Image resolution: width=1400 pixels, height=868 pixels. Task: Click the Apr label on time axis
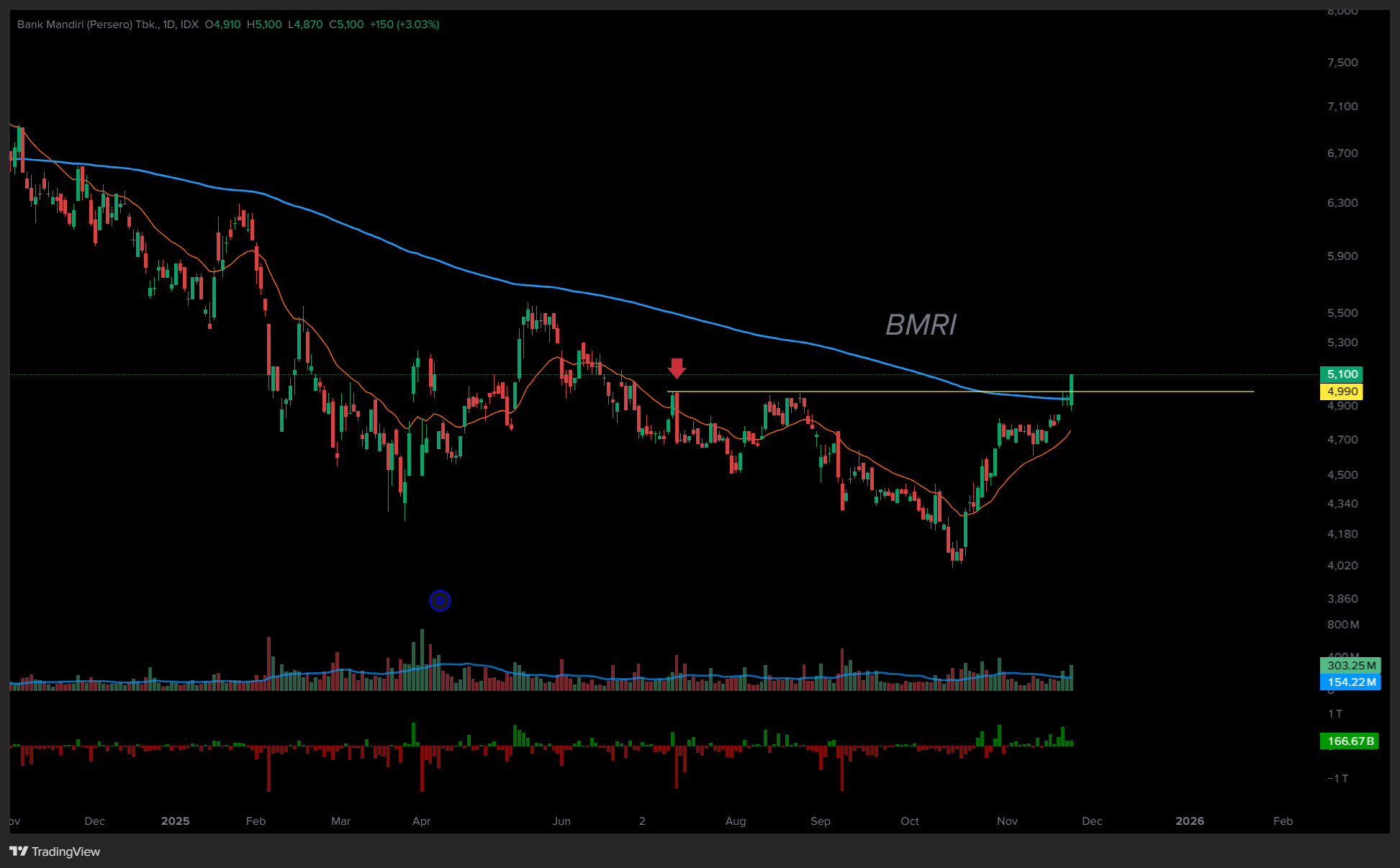(421, 821)
